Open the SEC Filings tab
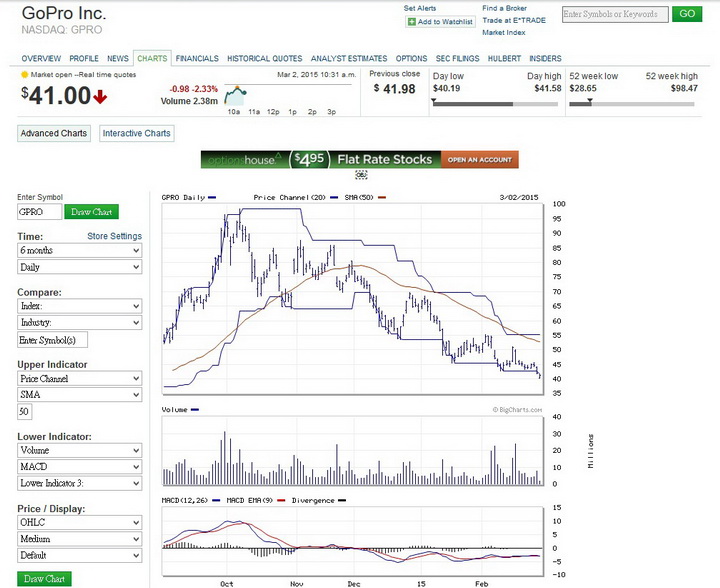The height and width of the screenshot is (588, 720). tap(456, 59)
